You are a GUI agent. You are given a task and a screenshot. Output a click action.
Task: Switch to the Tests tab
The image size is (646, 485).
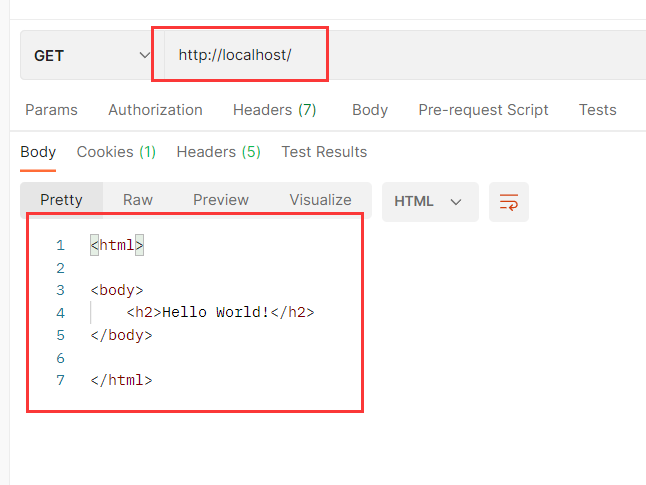pyautogui.click(x=597, y=110)
